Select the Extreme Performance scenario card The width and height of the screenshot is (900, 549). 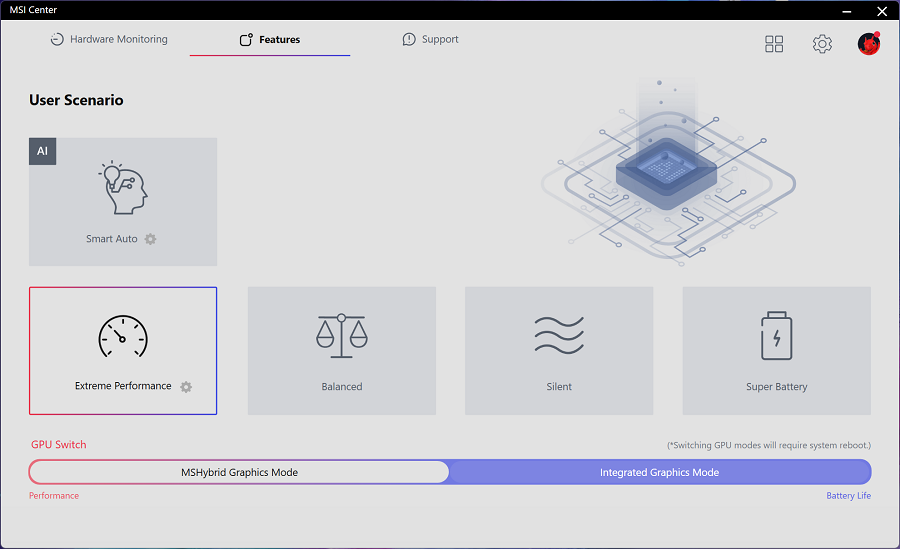(x=123, y=351)
